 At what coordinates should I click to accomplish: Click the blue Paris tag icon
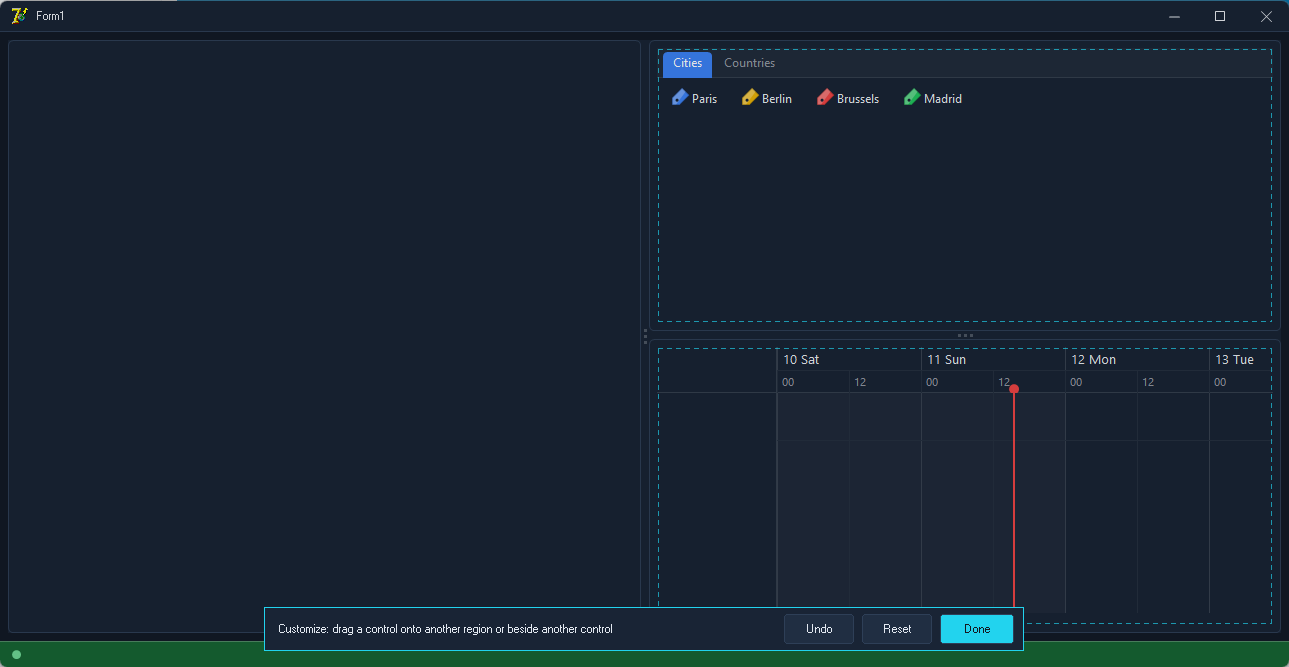[680, 97]
